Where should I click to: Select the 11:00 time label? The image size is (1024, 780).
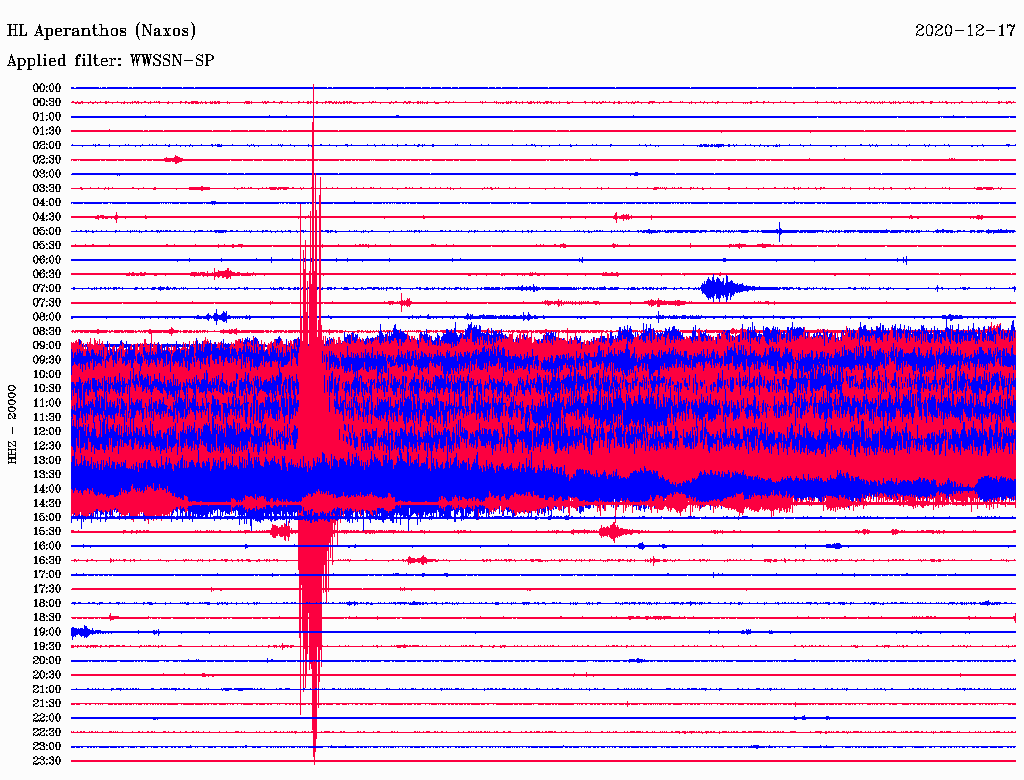[x=47, y=403]
